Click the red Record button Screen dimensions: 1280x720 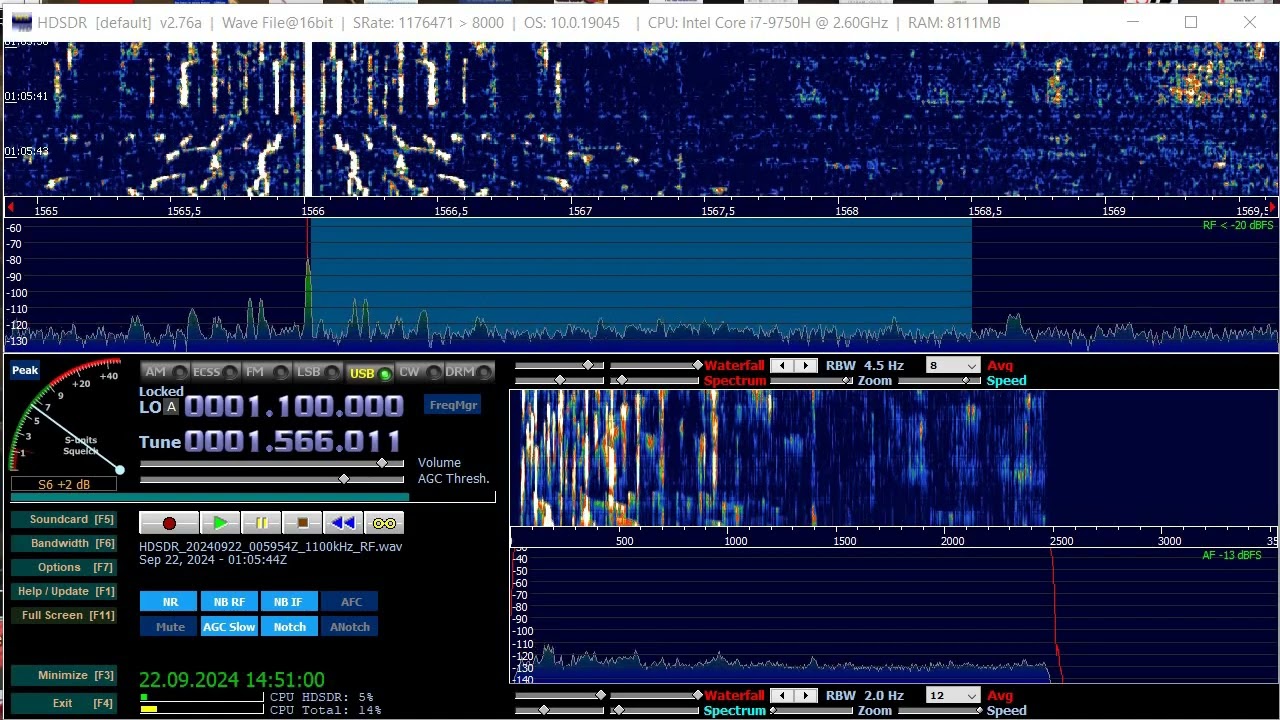(x=168, y=523)
